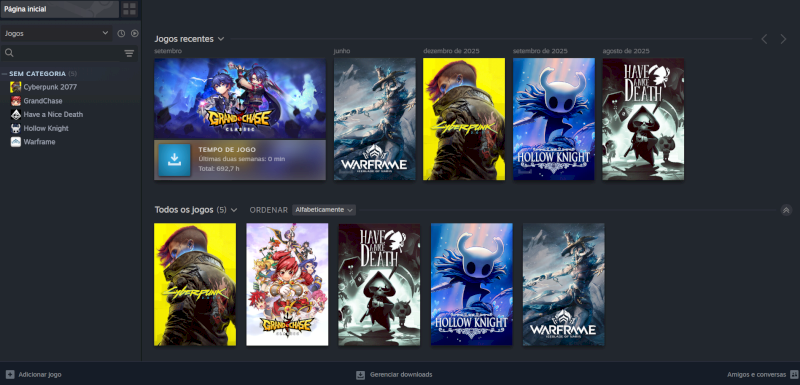800x385 pixels.
Task: Go to Página inicial
Action: pyautogui.click(x=60, y=9)
